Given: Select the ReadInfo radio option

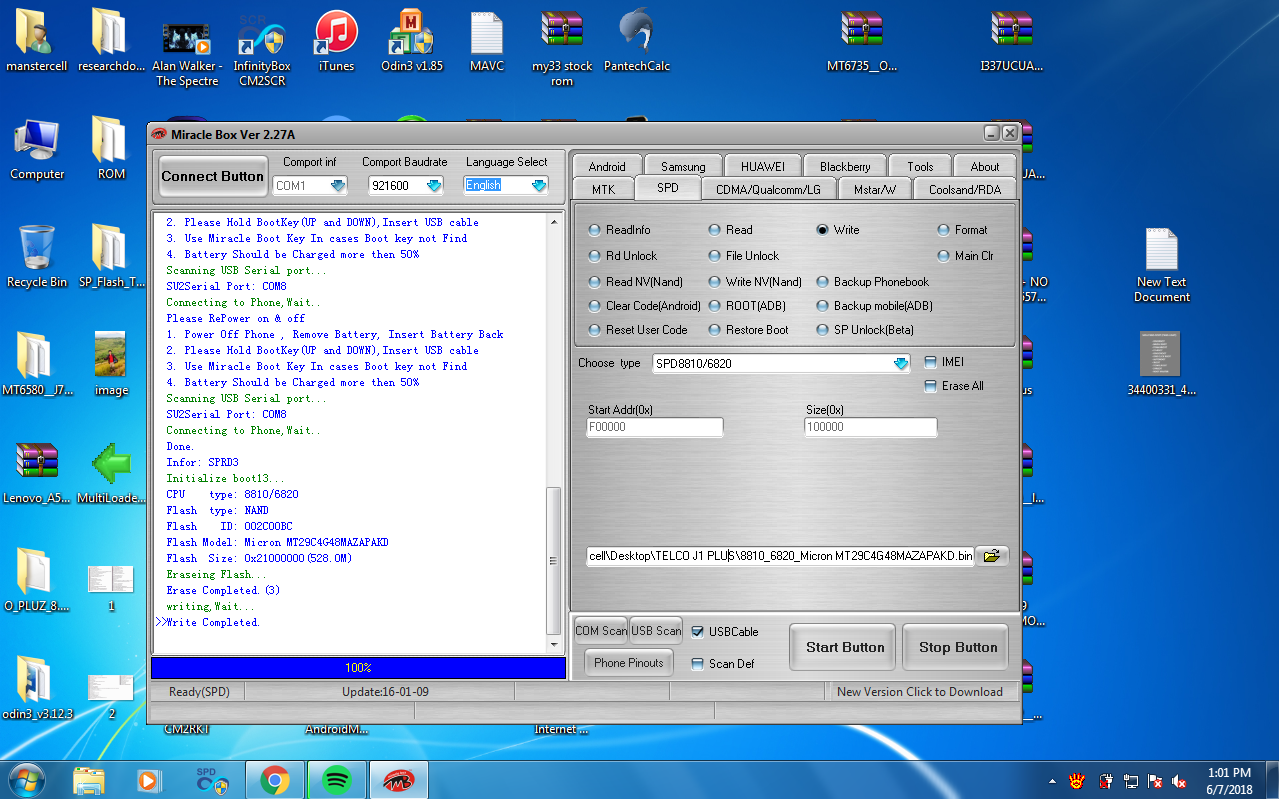Looking at the screenshot, I should coord(620,230).
